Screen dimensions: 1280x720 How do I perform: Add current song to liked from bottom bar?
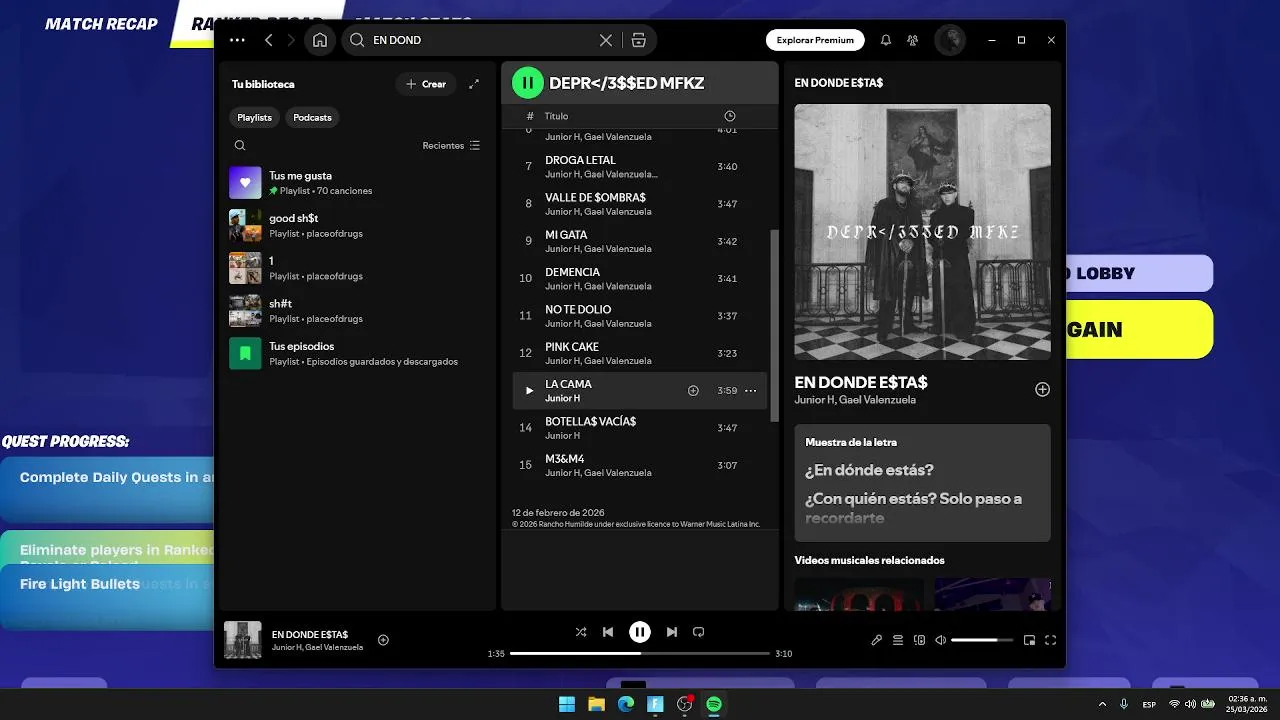coord(383,640)
